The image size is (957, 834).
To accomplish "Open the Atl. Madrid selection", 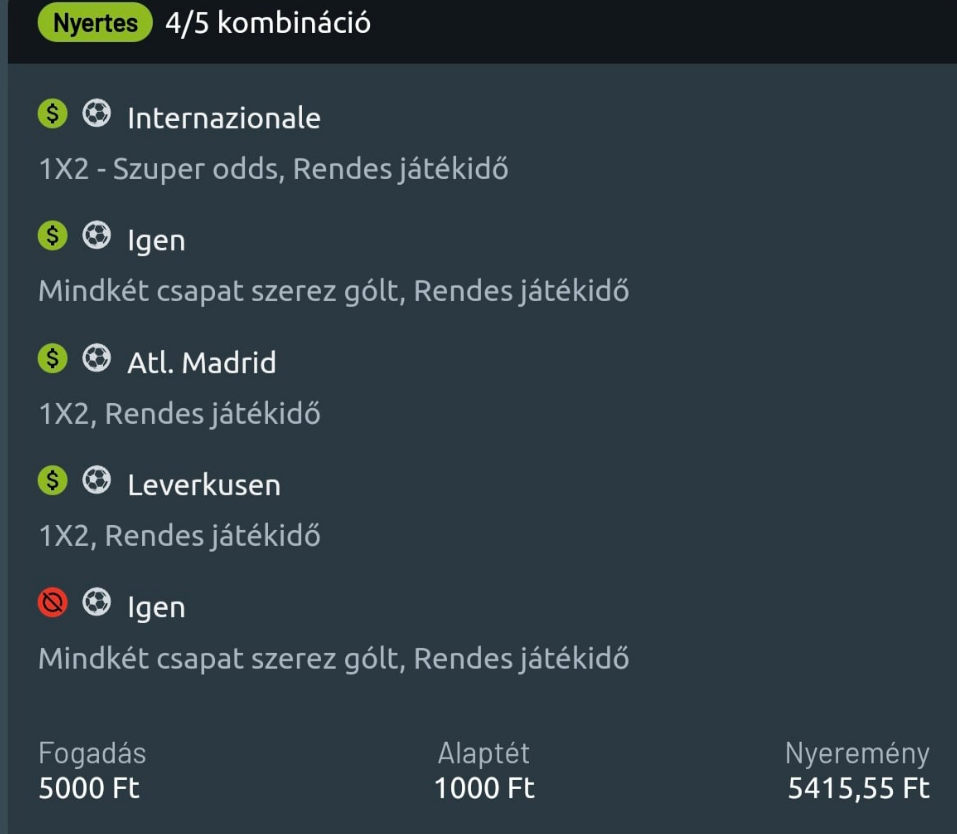I will [x=201, y=362].
